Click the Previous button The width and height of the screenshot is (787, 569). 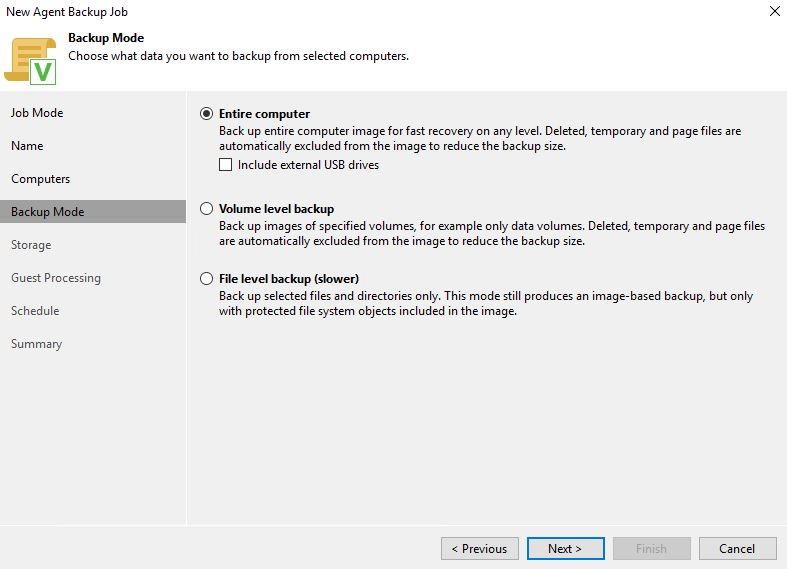pos(480,548)
